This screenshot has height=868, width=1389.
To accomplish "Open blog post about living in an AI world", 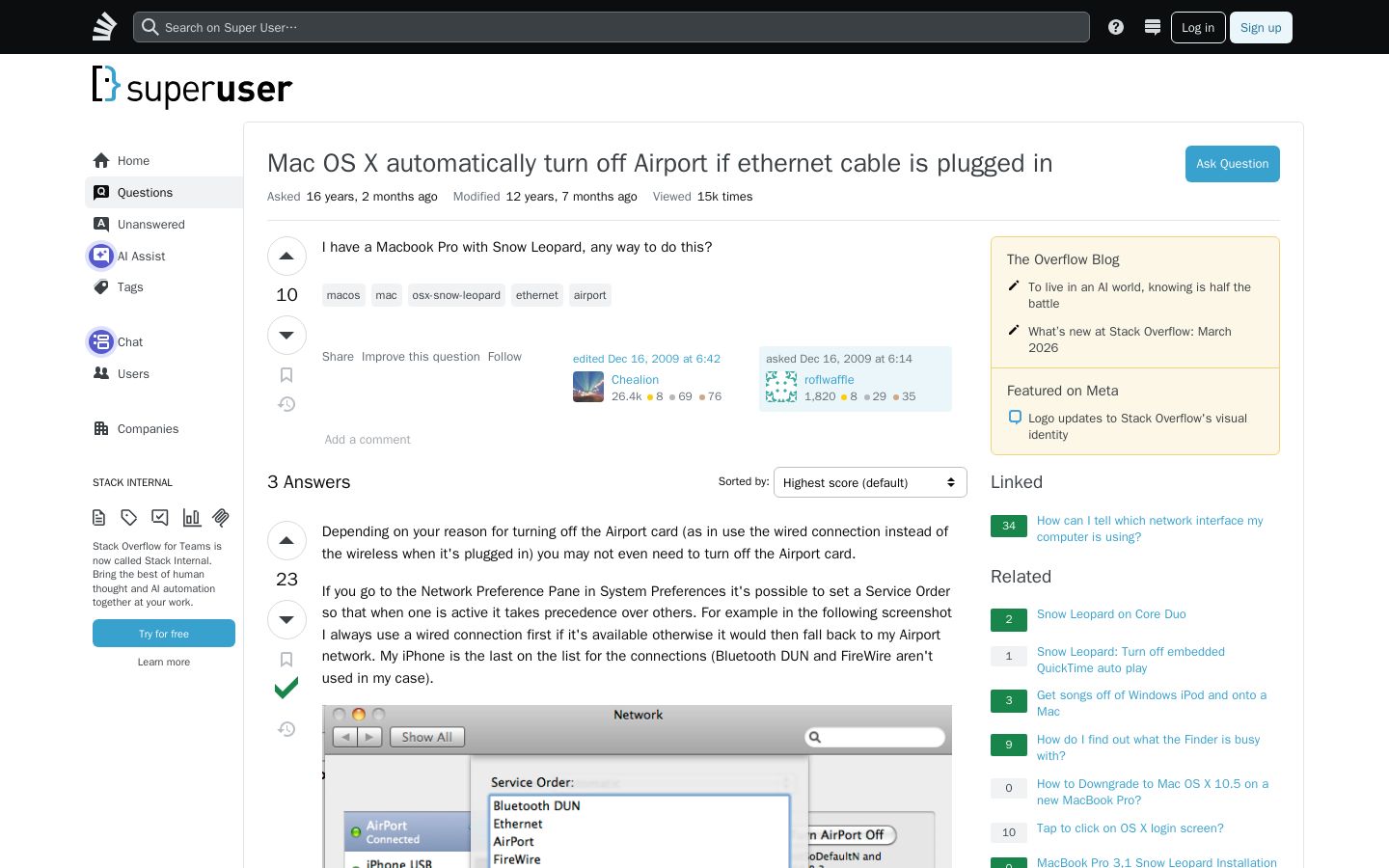I will 1139,295.
